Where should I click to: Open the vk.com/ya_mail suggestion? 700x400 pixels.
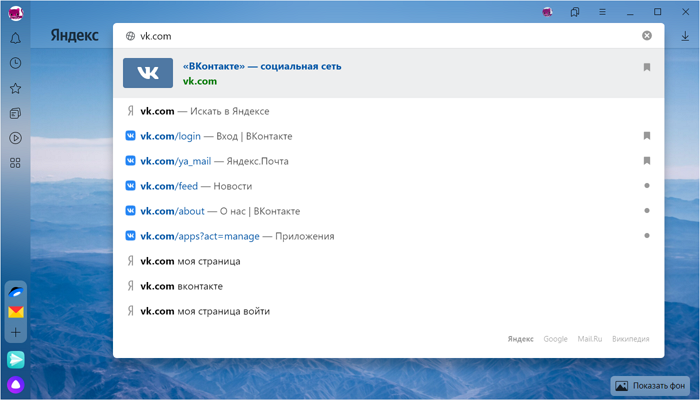click(x=388, y=161)
